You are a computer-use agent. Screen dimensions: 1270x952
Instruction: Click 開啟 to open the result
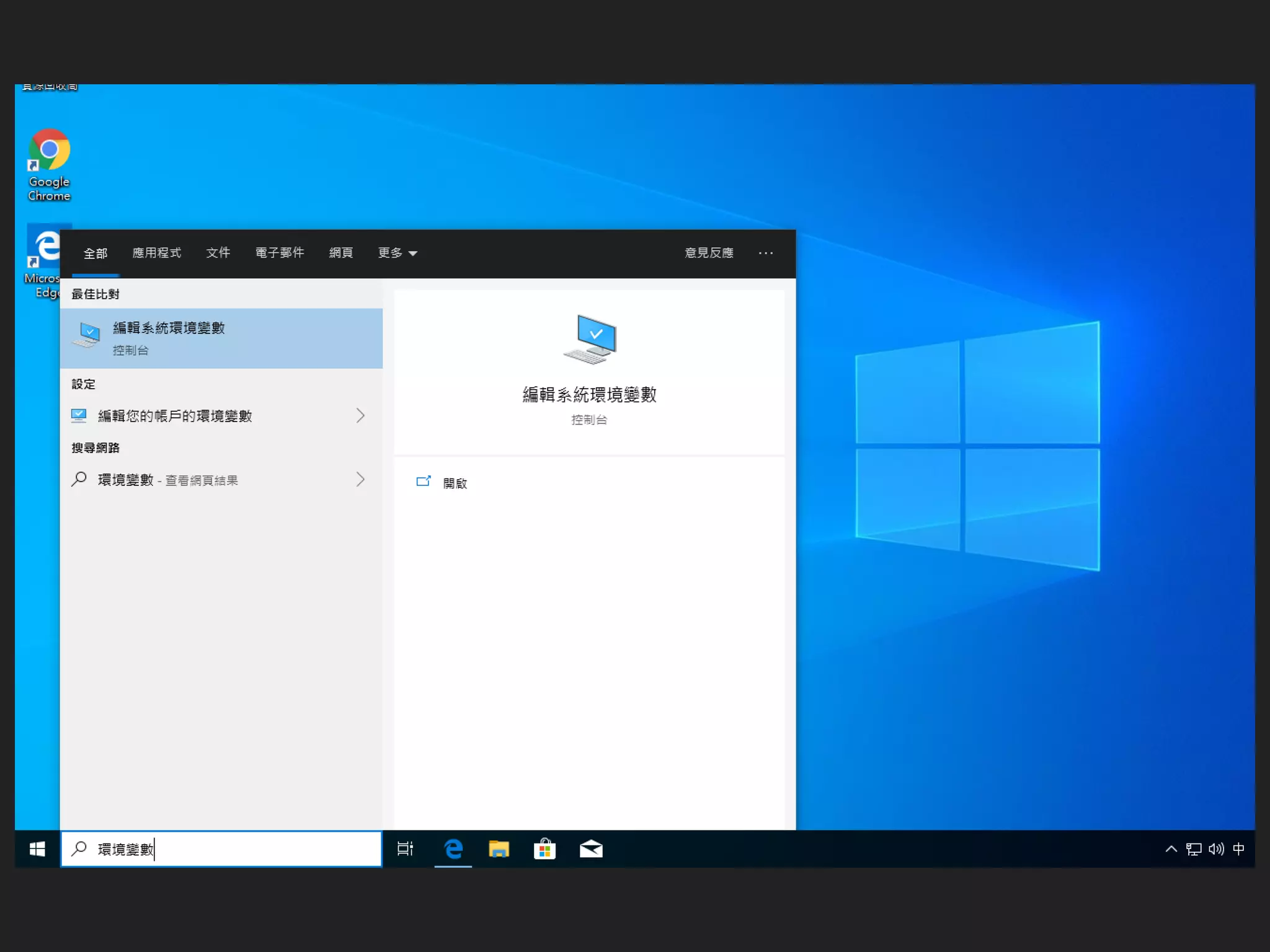454,483
